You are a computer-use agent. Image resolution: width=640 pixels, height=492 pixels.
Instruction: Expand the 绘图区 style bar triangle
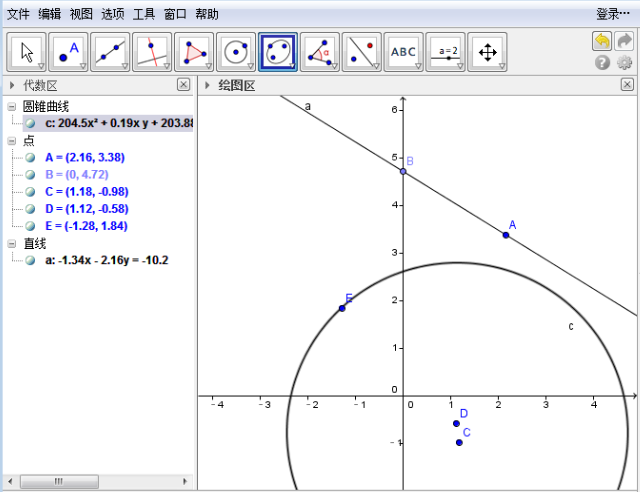(x=207, y=85)
